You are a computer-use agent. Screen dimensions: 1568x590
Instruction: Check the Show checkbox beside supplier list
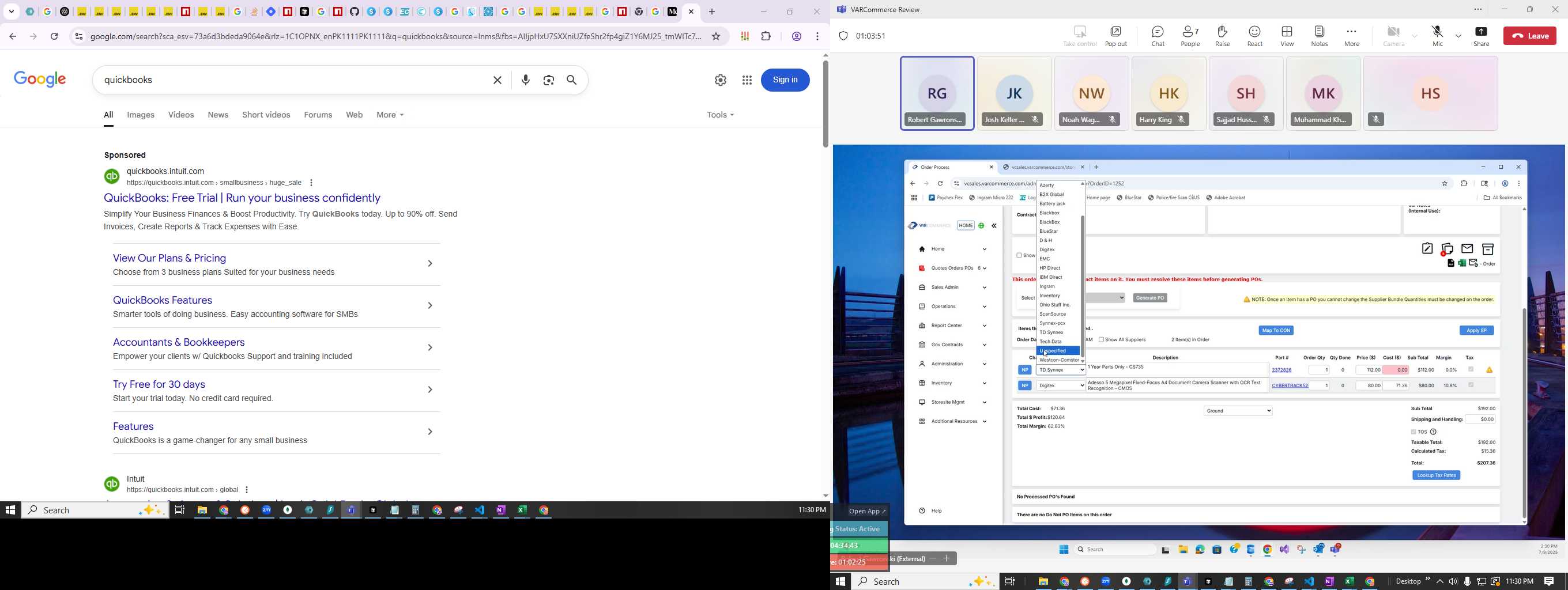[x=1019, y=255]
